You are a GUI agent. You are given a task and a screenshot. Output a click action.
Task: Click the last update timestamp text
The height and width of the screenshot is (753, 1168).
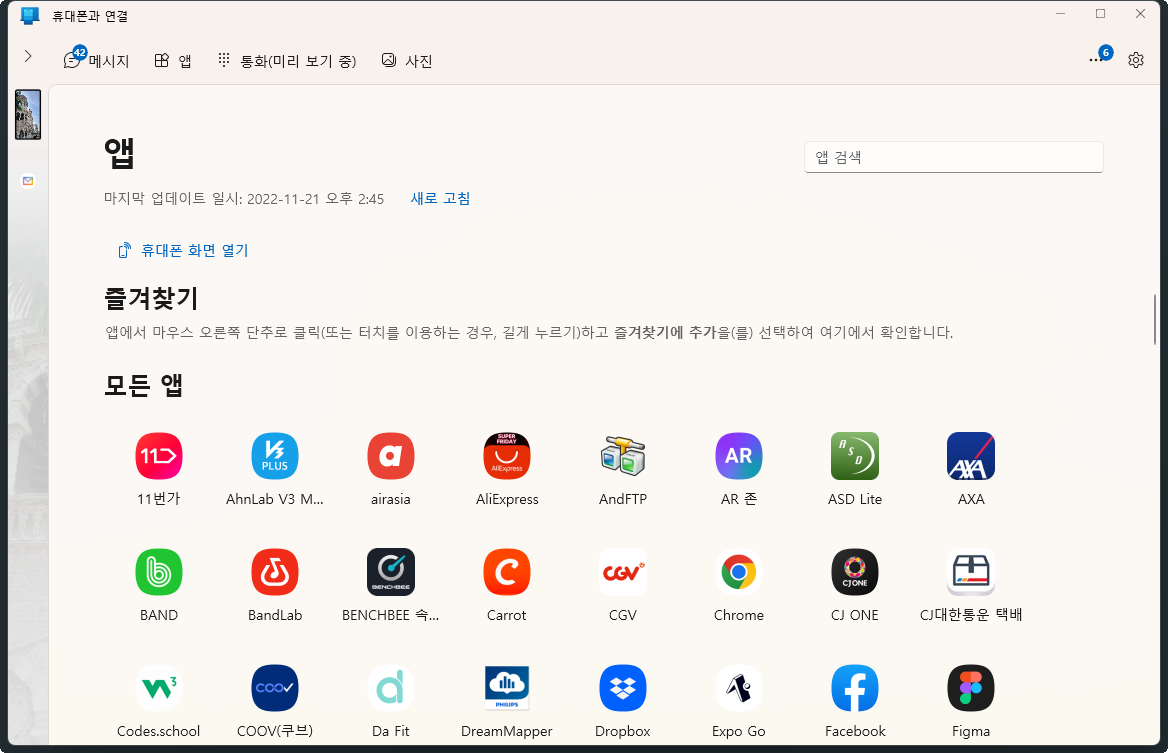(244, 199)
